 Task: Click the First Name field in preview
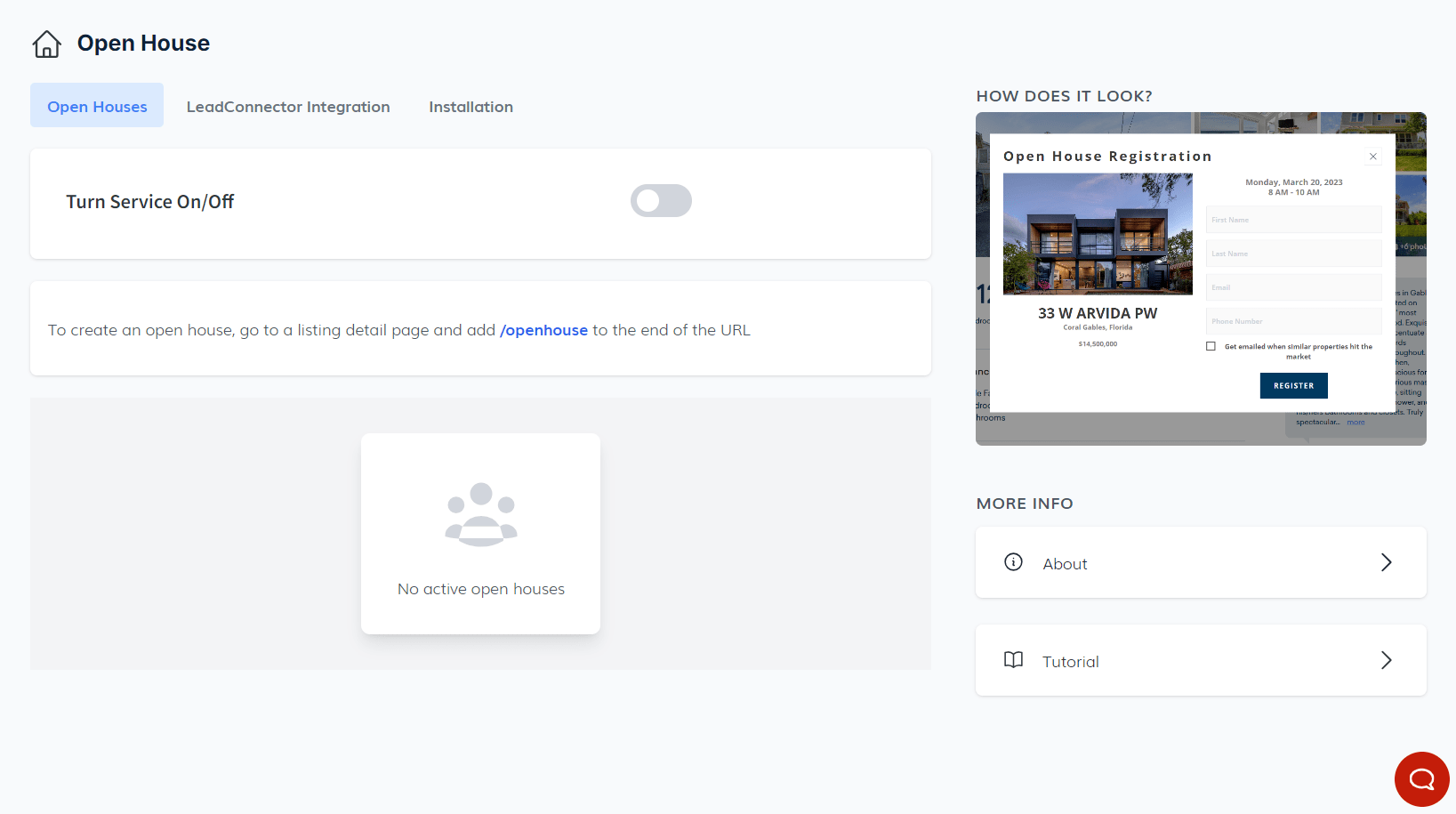point(1293,220)
